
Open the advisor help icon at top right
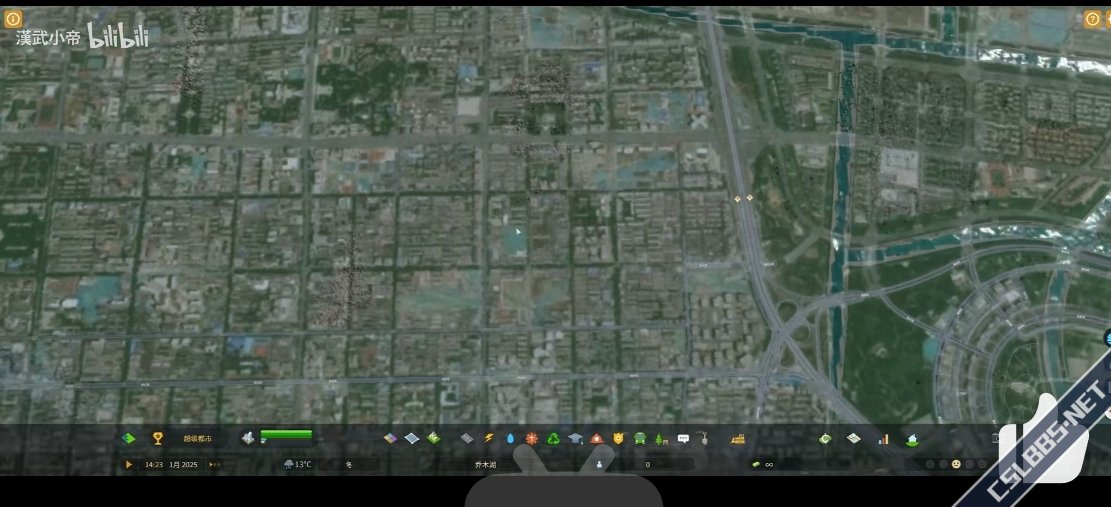pos(1092,19)
